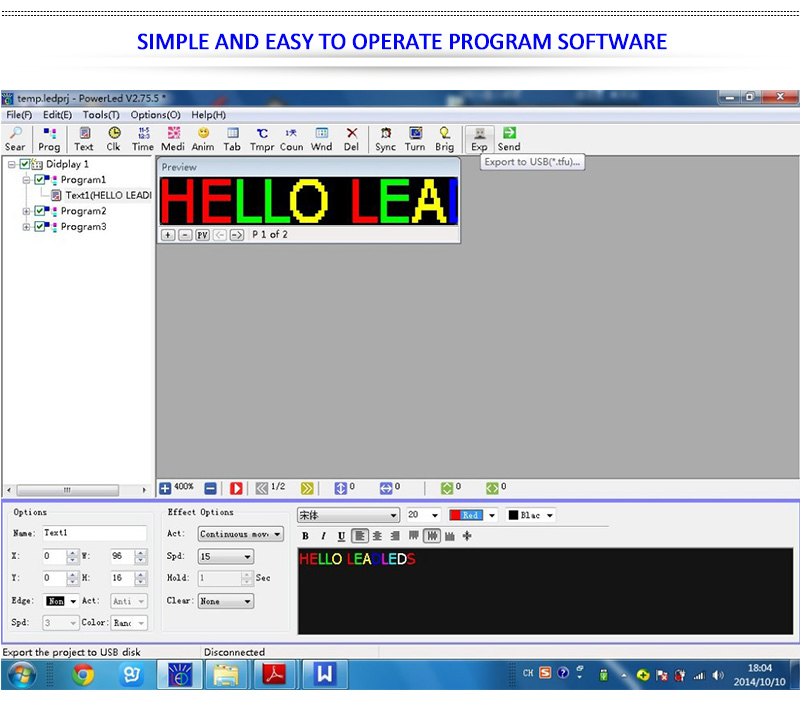Viewport: 800px width, 704px height.
Task: Open the Act effect dropdown
Action: point(277,534)
